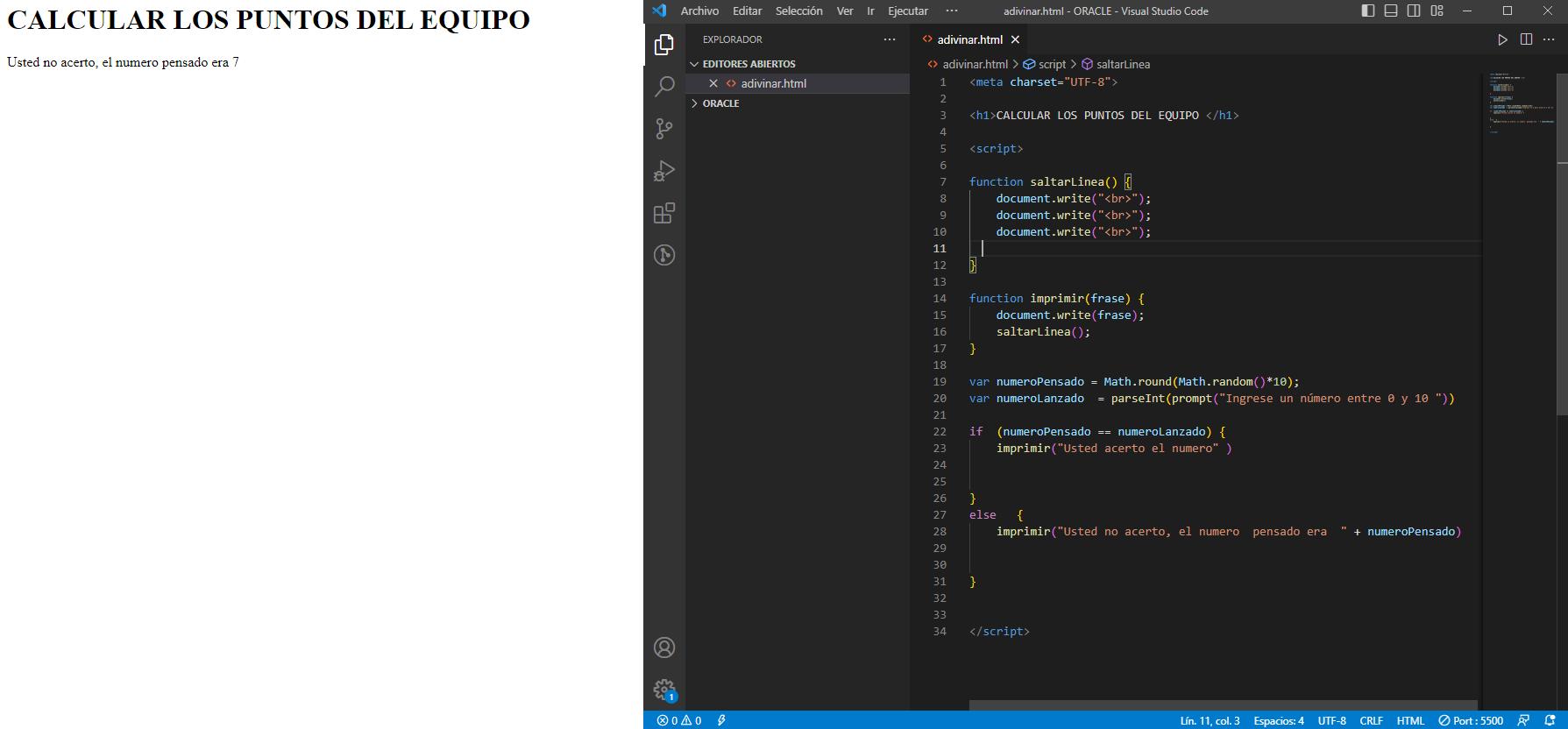The image size is (1568, 729).
Task: Click Espacios: 4 indentation setting
Action: (x=1279, y=720)
